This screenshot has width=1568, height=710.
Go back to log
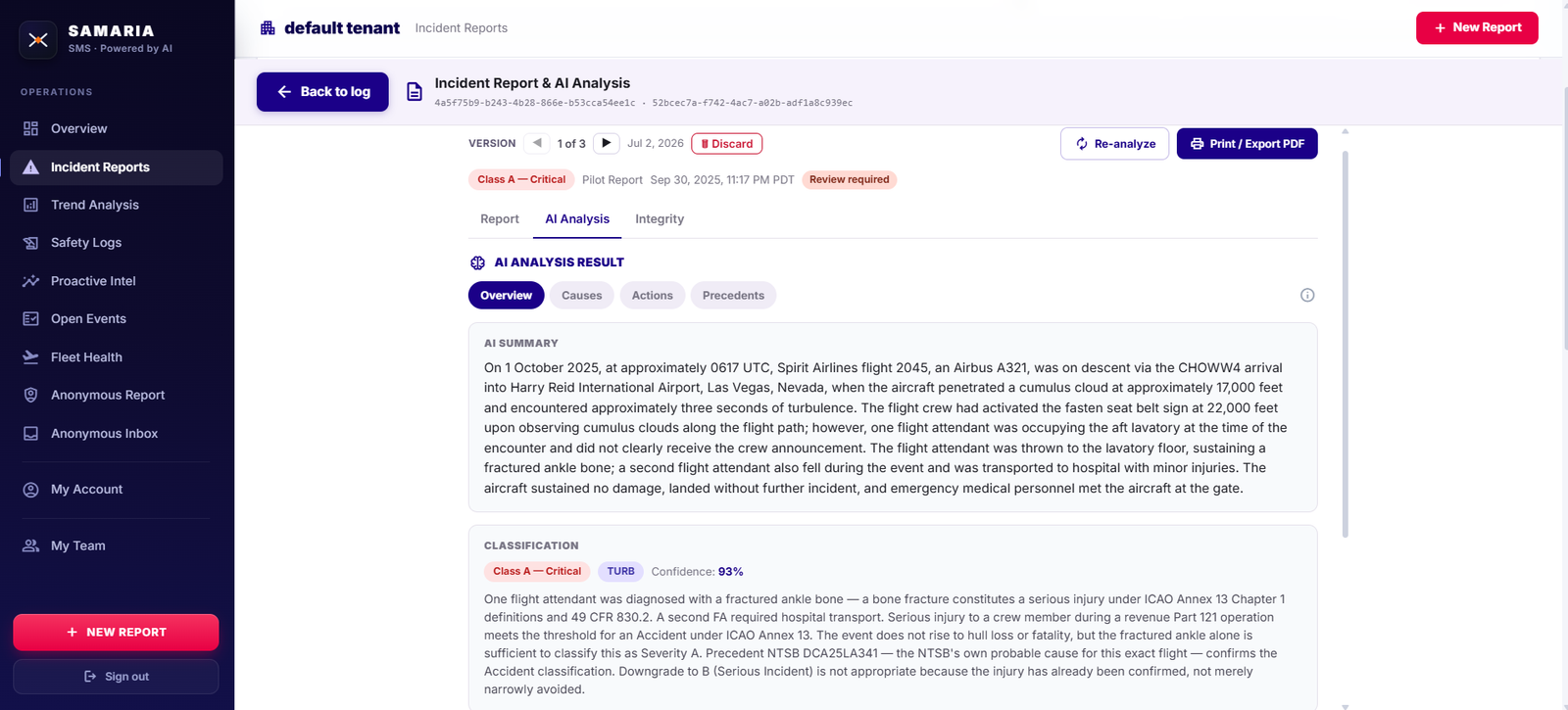pyautogui.click(x=322, y=92)
